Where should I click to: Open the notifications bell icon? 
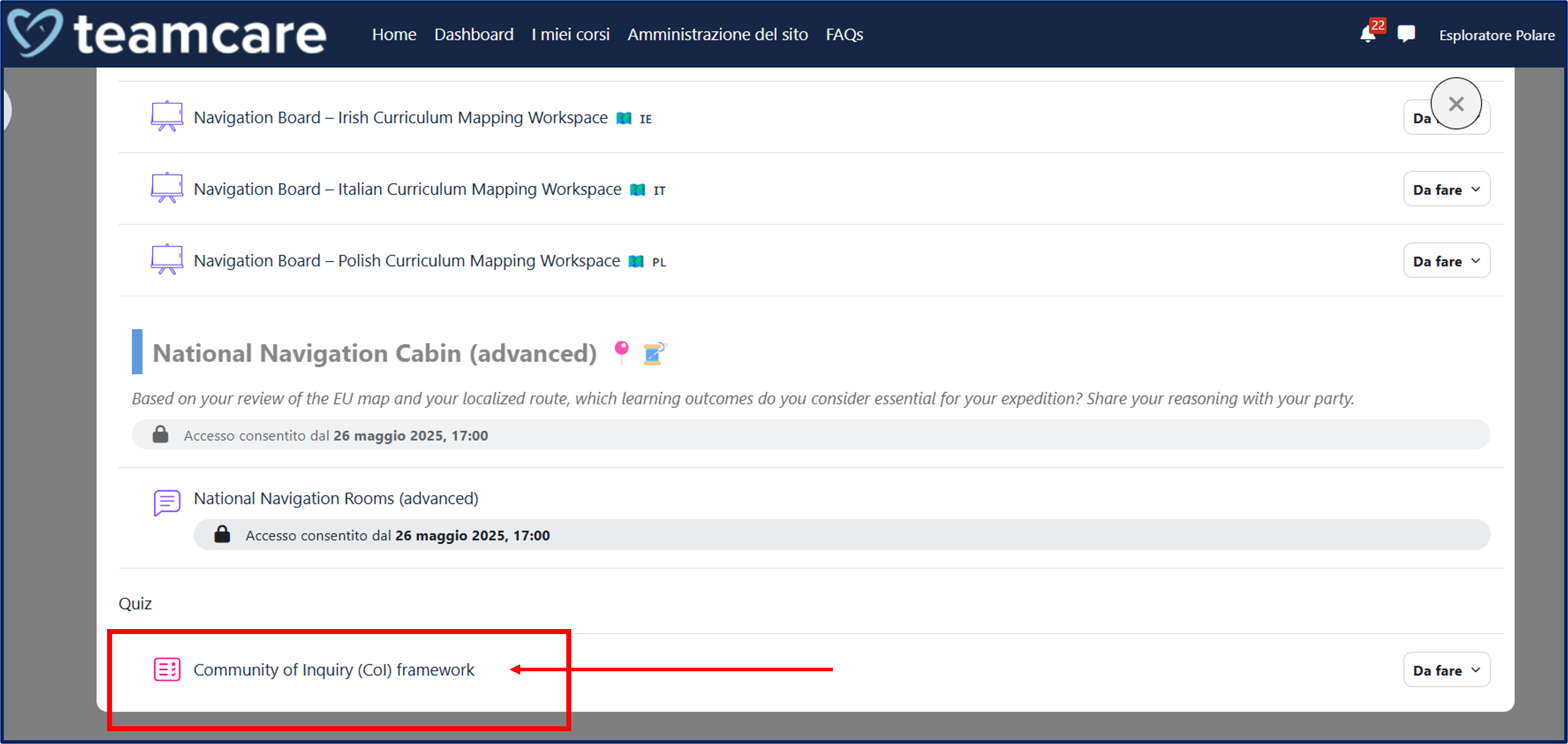(1367, 34)
